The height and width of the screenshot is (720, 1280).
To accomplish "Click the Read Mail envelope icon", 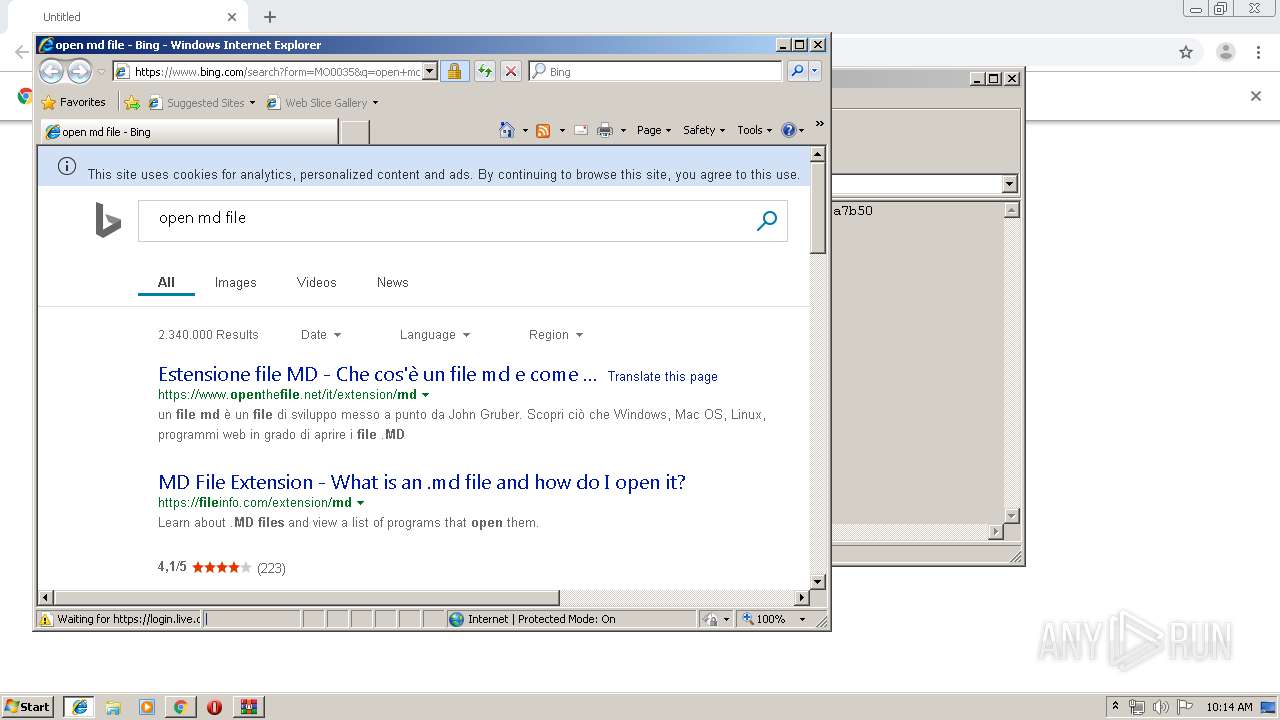I will (x=580, y=130).
